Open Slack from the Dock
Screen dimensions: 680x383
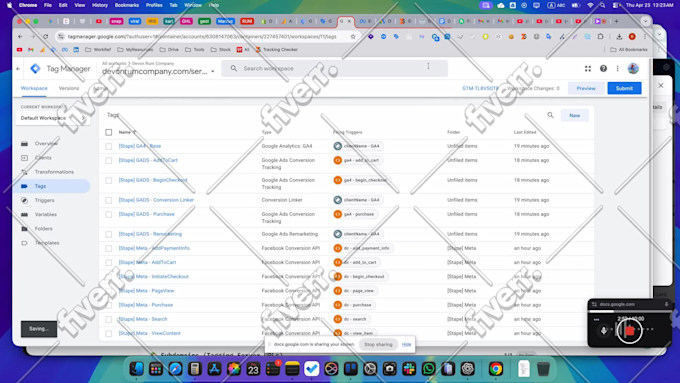click(409, 369)
